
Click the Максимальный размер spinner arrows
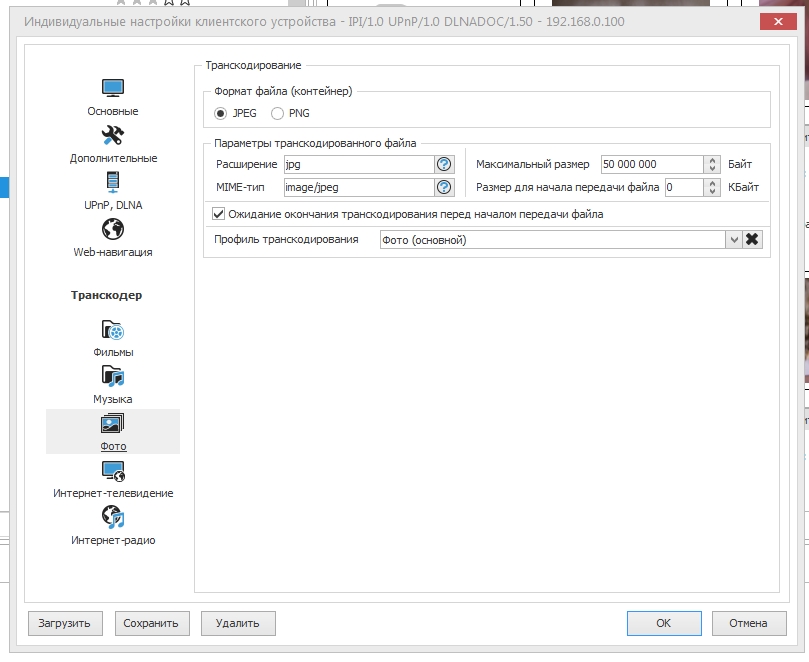coord(712,165)
